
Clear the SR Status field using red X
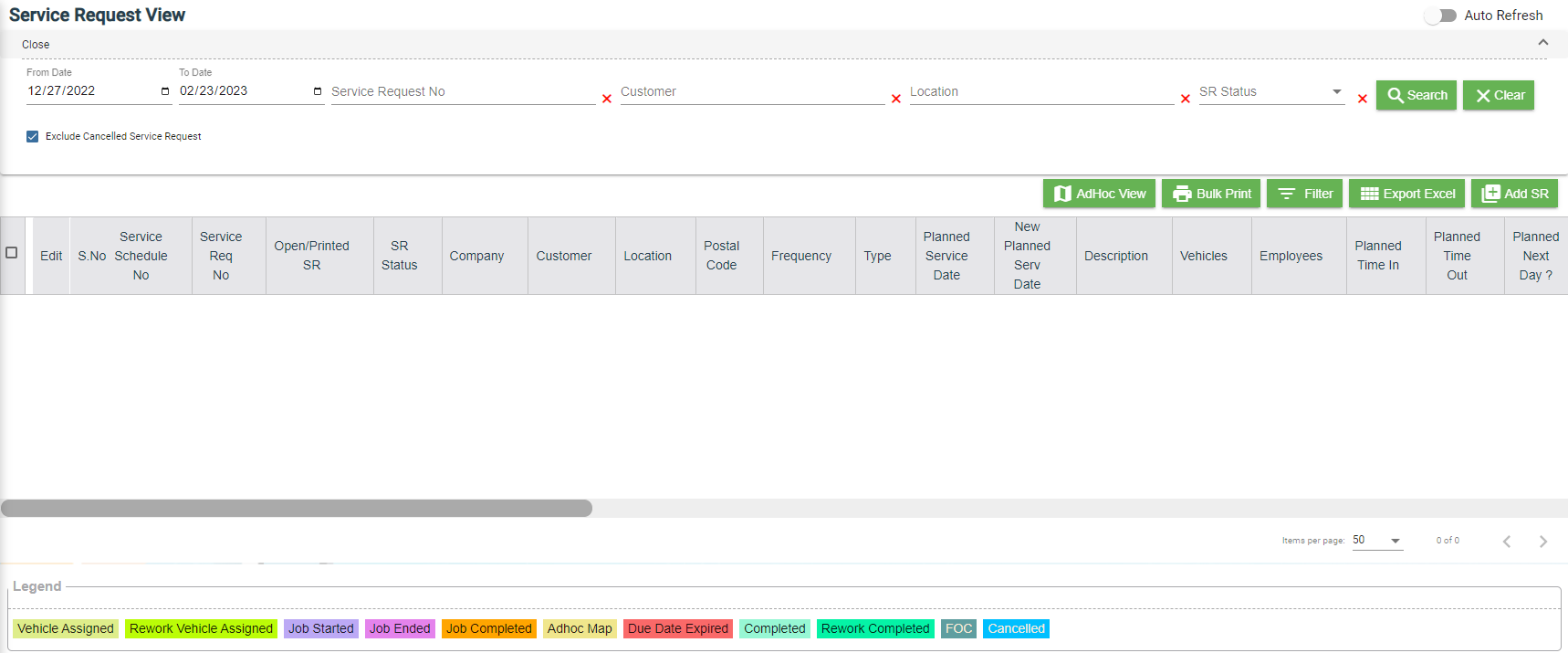(x=1363, y=99)
